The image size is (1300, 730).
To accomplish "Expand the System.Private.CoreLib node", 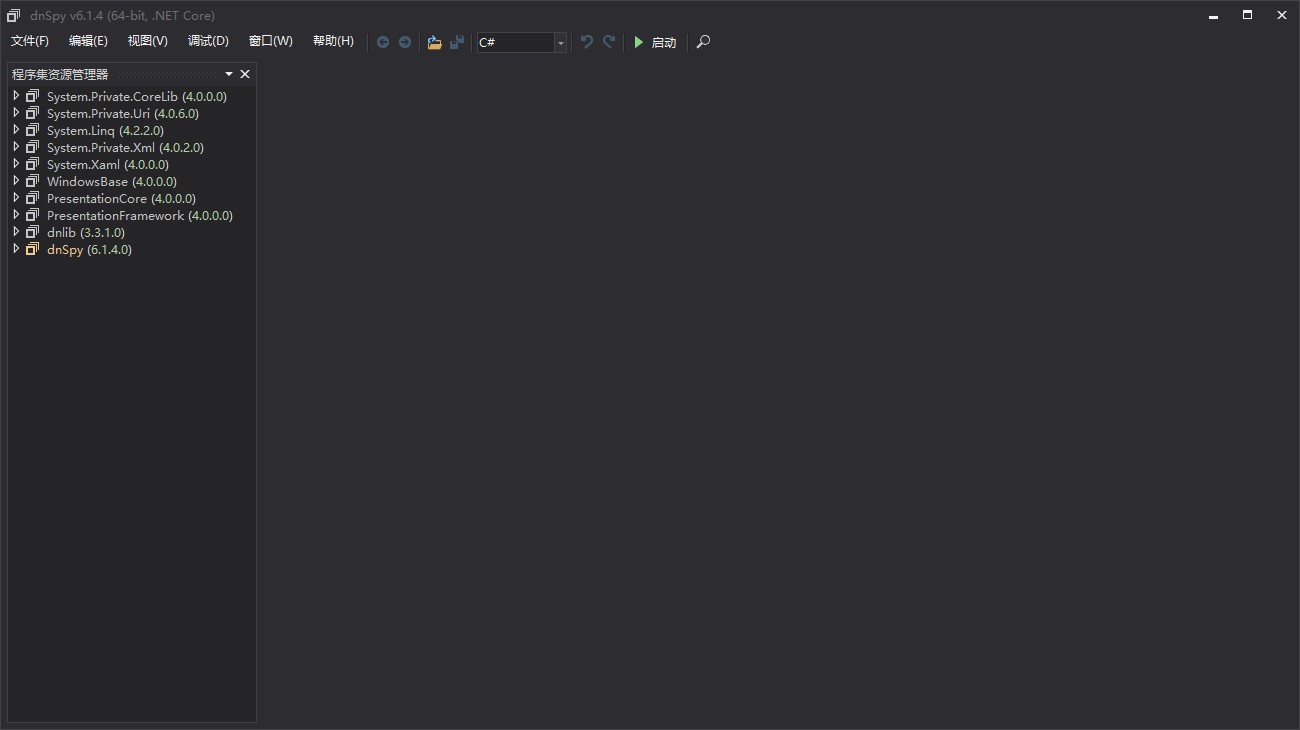I will tap(16, 96).
